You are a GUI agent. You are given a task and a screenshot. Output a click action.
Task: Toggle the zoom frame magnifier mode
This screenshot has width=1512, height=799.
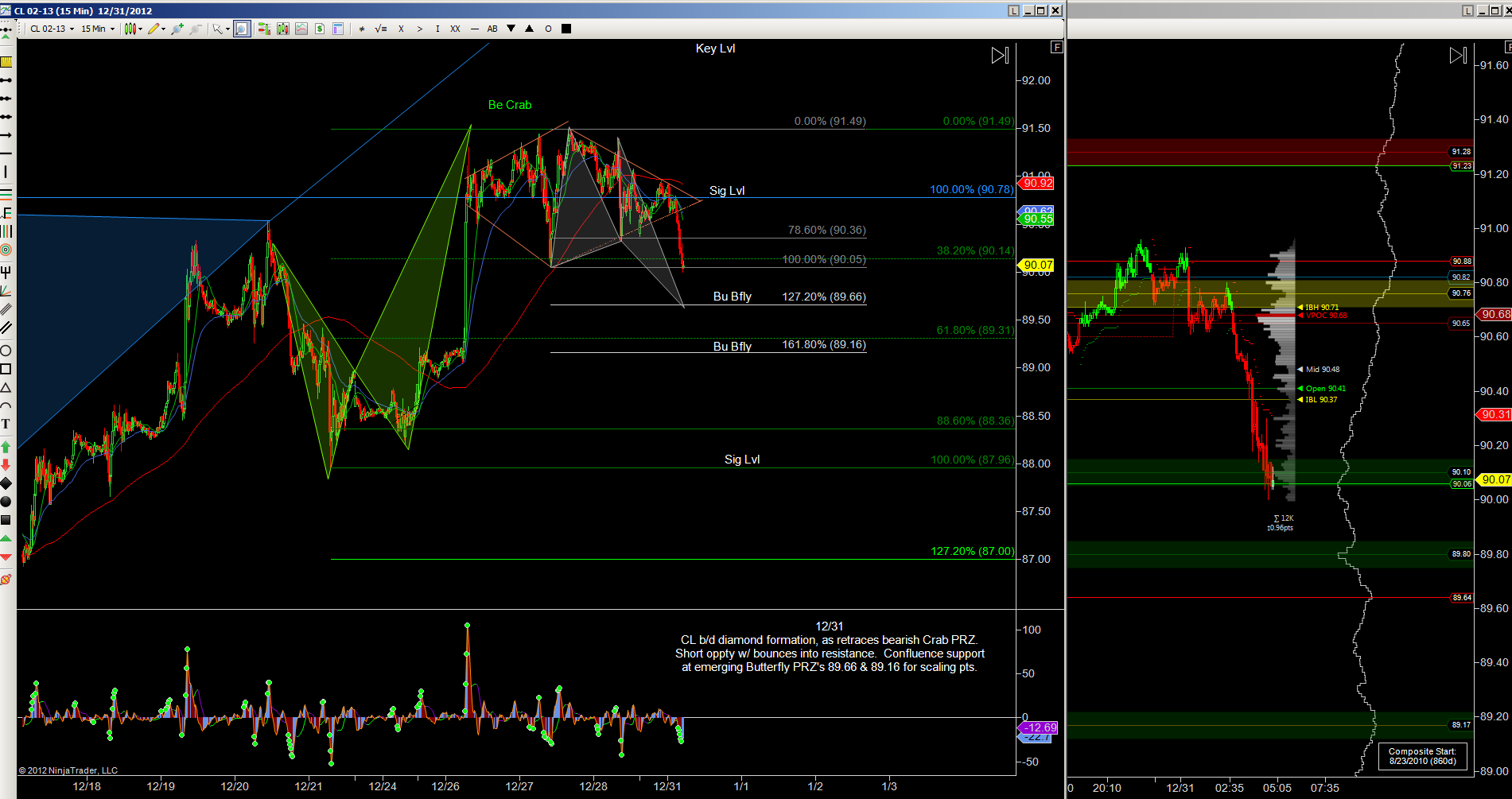(242, 29)
